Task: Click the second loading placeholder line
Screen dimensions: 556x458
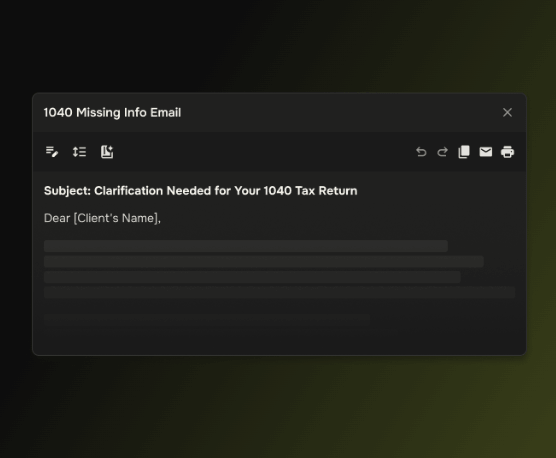Action: pyautogui.click(x=264, y=262)
